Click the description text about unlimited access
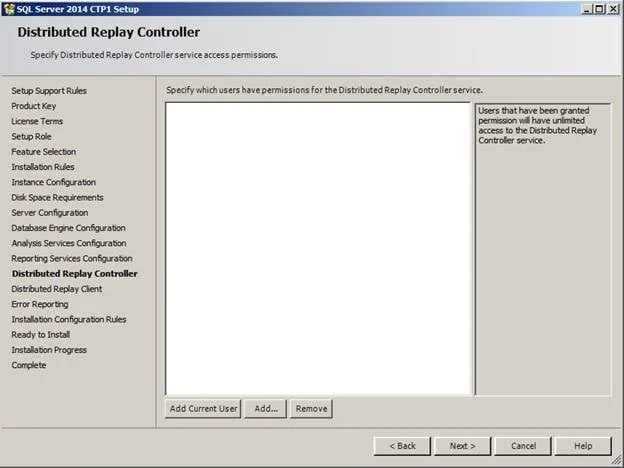This screenshot has width=624, height=468. point(537,125)
